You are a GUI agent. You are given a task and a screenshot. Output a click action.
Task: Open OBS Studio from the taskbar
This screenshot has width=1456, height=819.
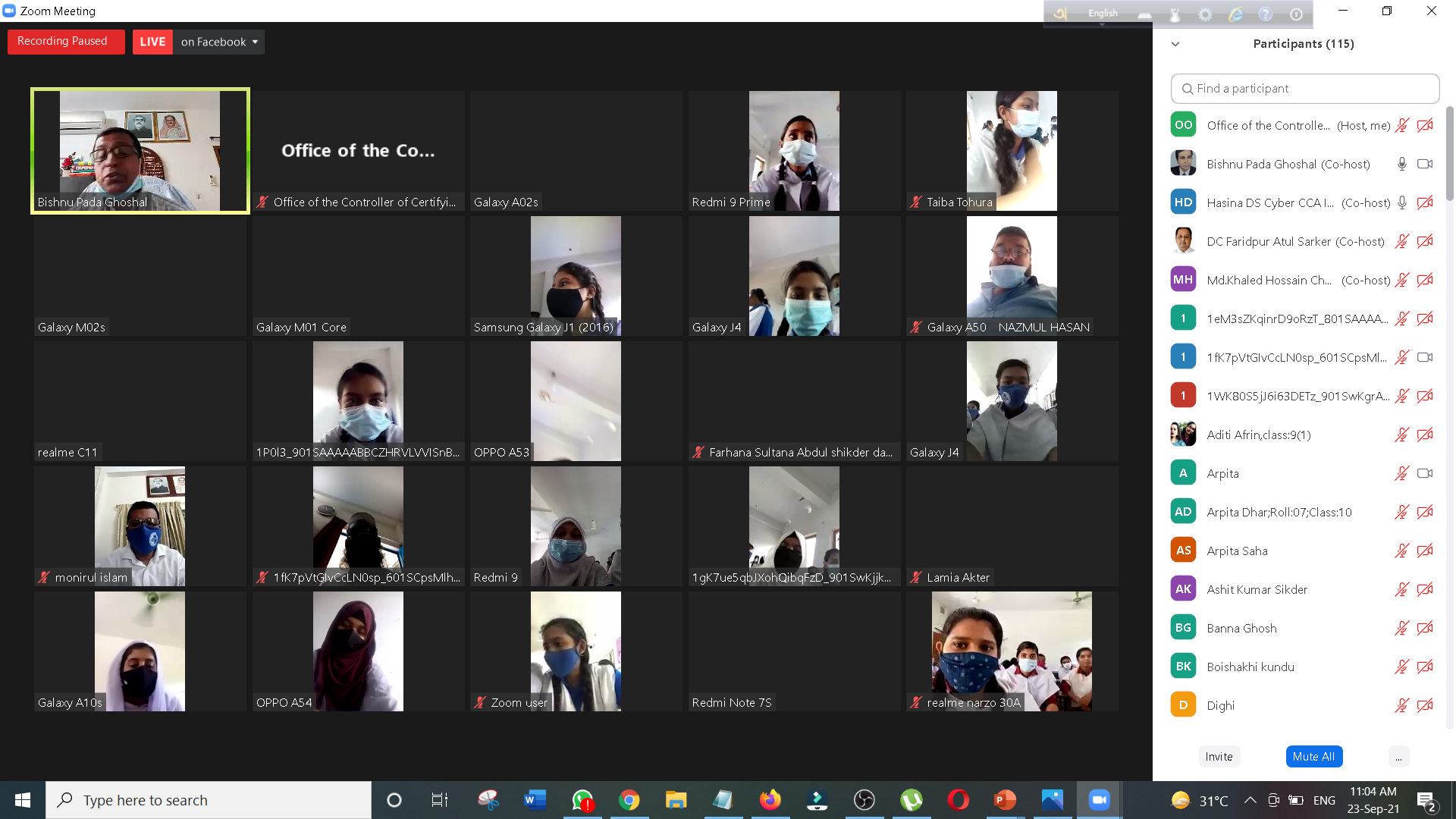tap(864, 800)
